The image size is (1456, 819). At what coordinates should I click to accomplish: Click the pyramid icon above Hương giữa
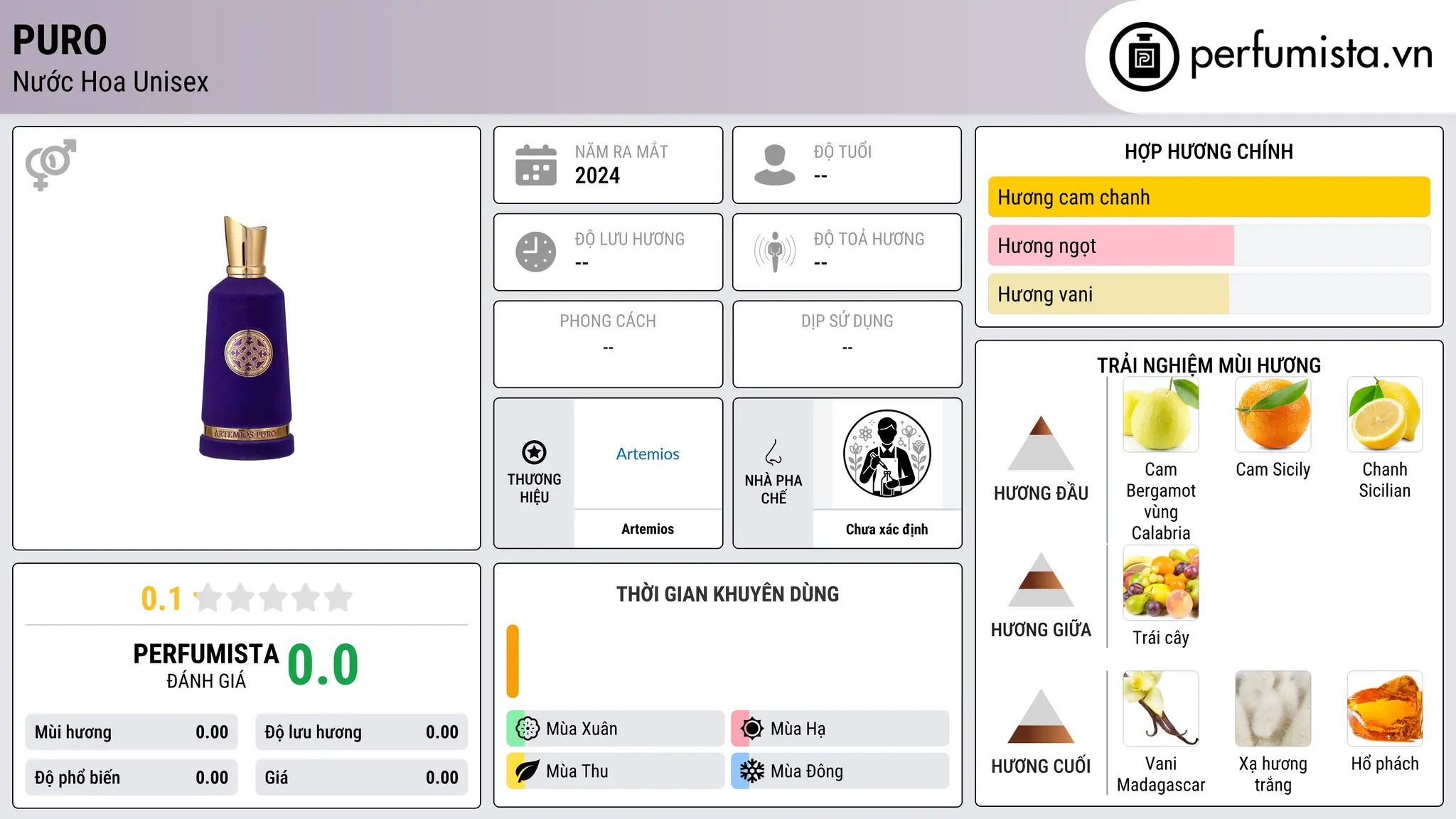point(1041,579)
